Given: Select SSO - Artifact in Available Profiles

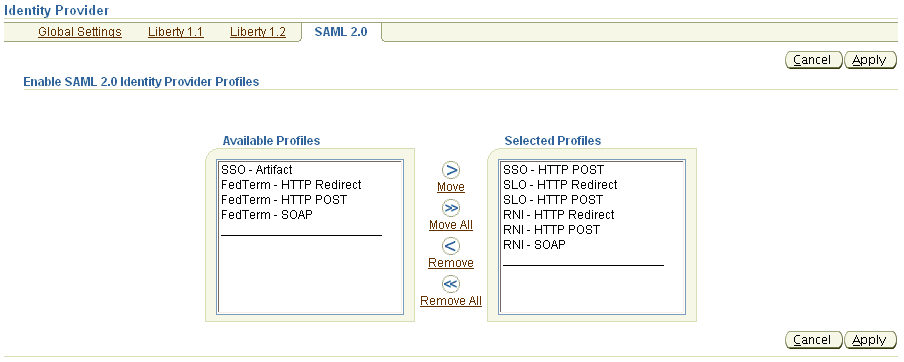Looking at the screenshot, I should [x=257, y=170].
